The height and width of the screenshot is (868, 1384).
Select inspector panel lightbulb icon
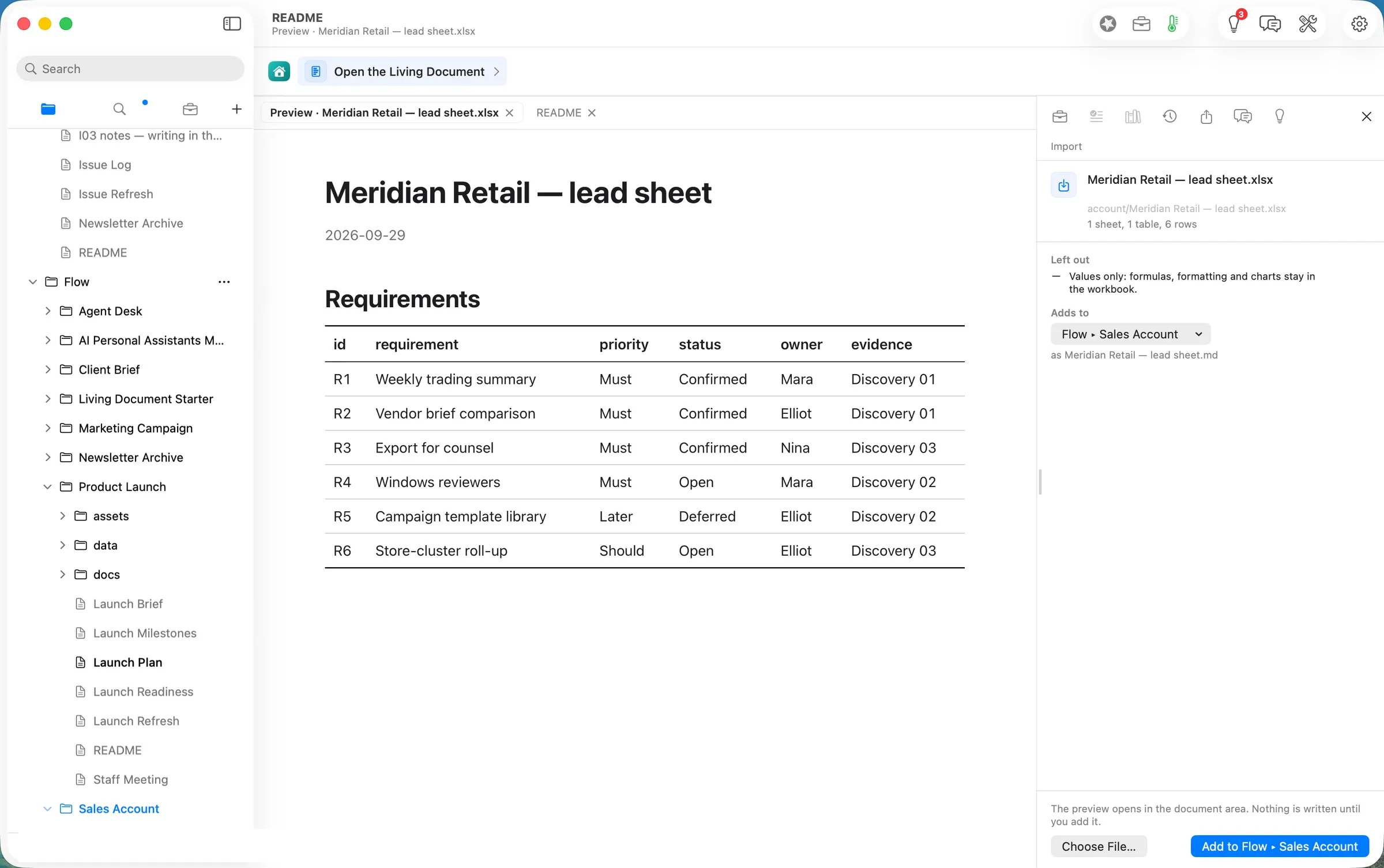click(1280, 116)
